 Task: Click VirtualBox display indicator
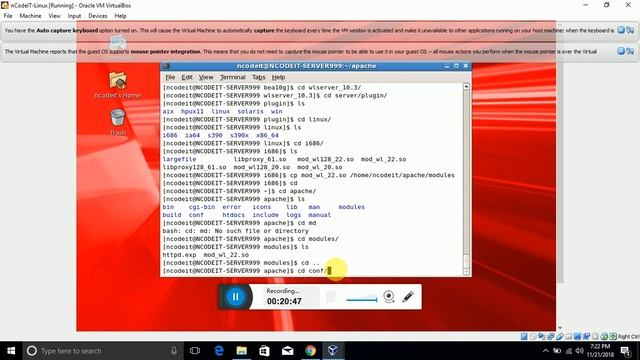point(577,336)
